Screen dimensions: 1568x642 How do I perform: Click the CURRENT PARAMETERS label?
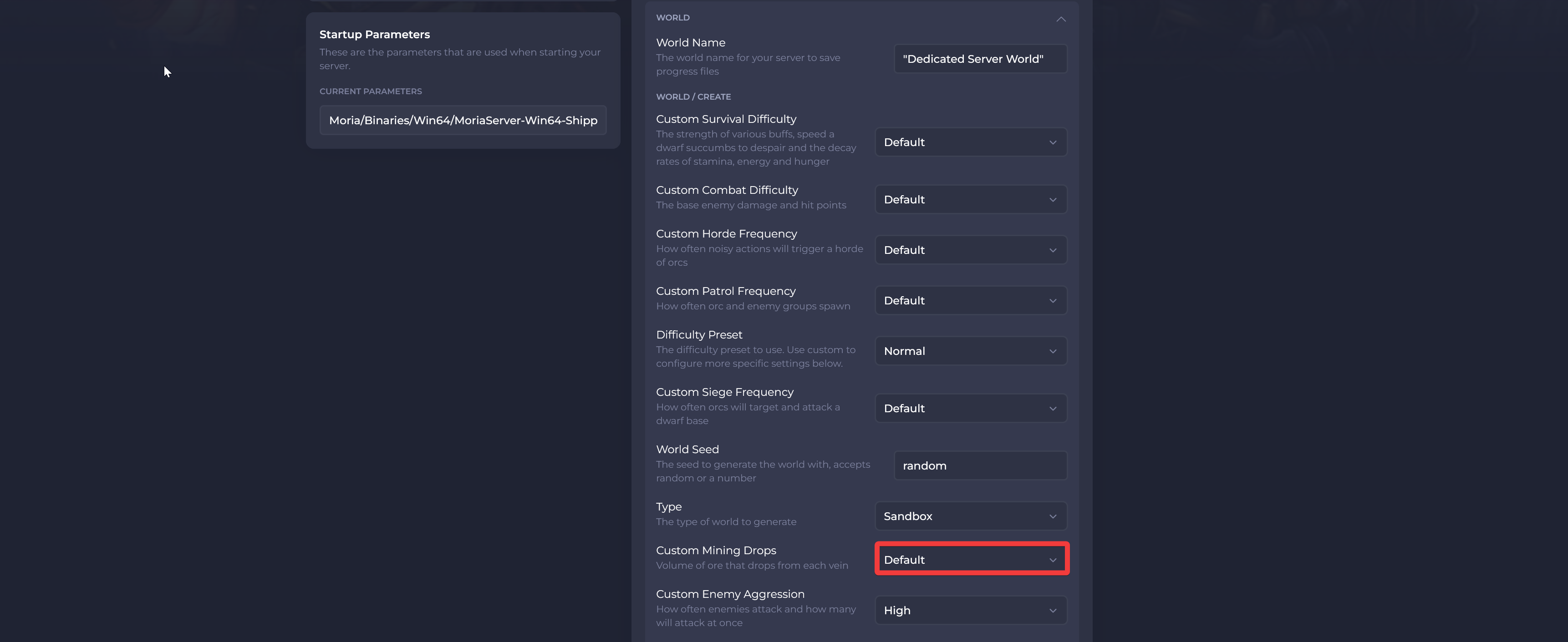pos(370,91)
